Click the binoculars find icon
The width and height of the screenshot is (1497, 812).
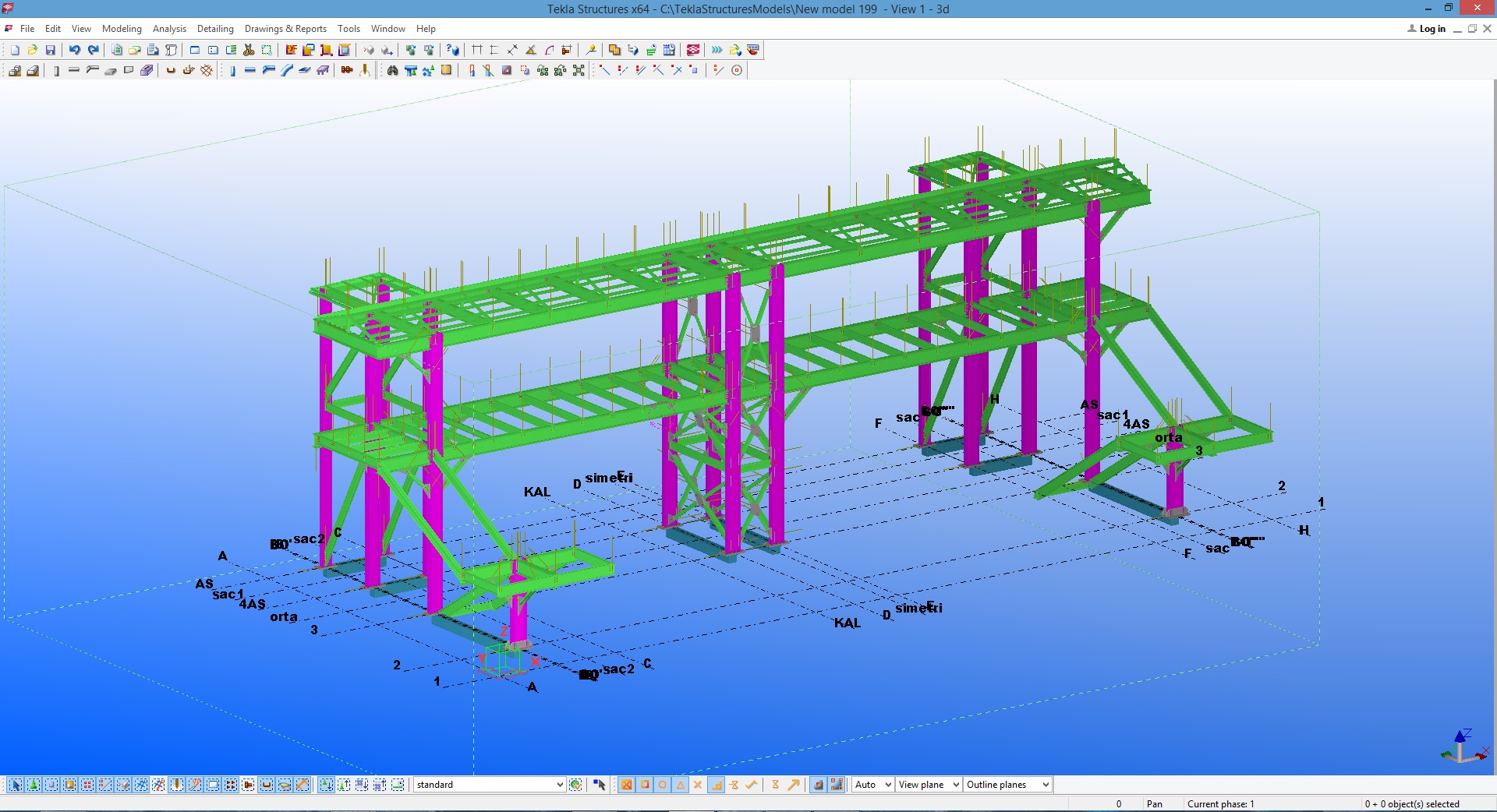pyautogui.click(x=392, y=71)
